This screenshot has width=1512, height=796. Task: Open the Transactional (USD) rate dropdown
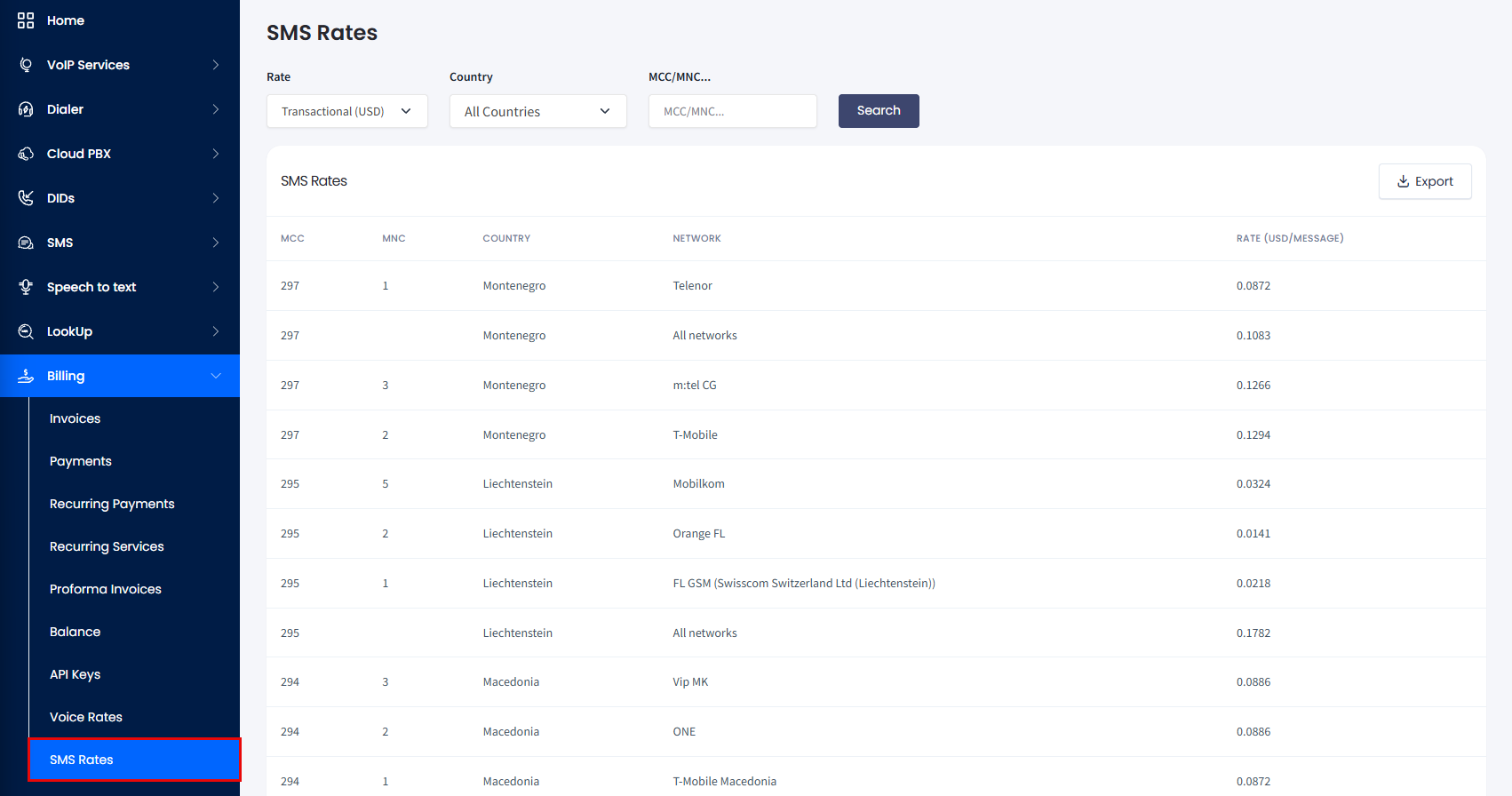click(x=347, y=111)
